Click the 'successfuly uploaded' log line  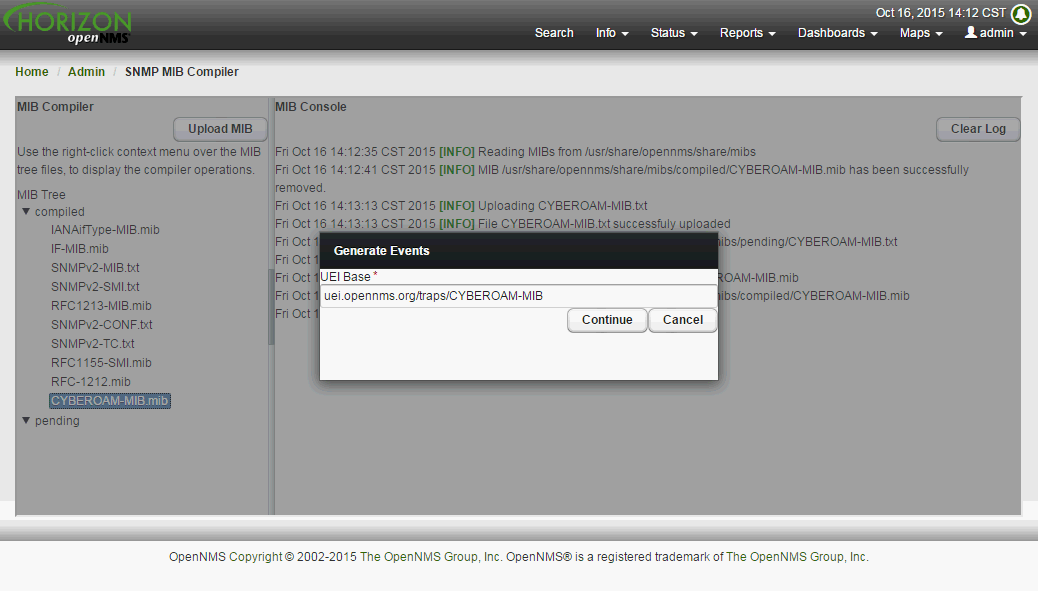point(502,224)
